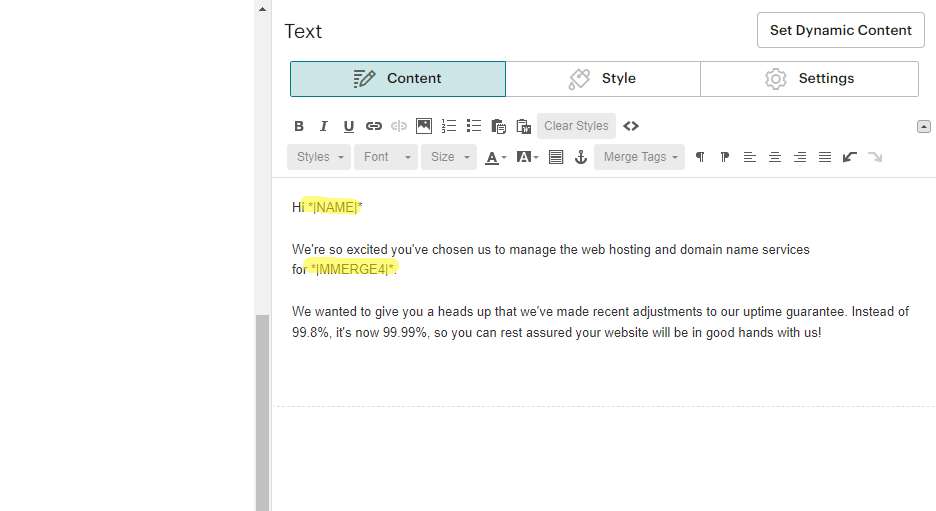Redo the last edit
This screenshot has height=511, width=936.
coord(875,157)
